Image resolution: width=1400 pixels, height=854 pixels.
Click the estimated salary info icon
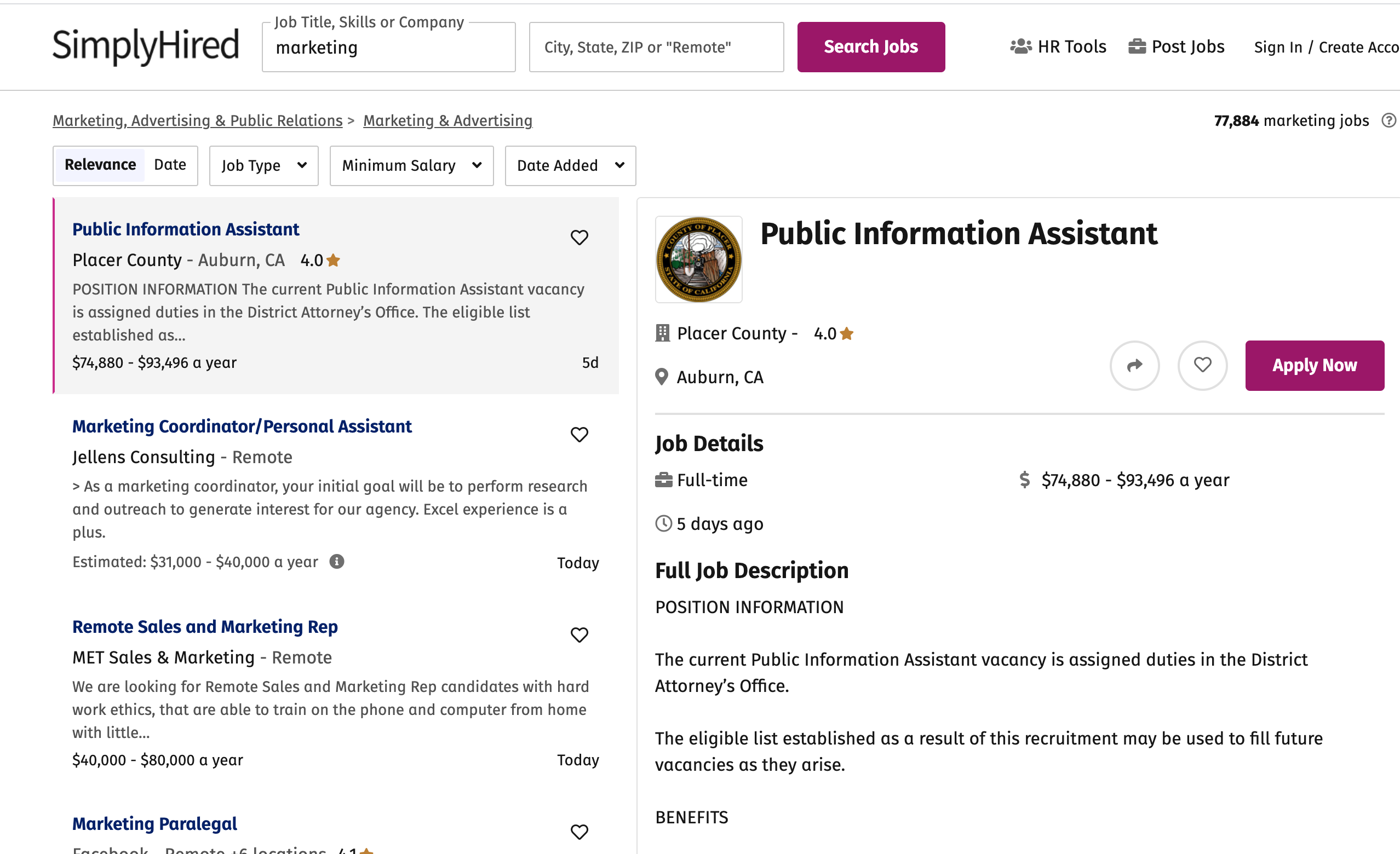coord(337,562)
